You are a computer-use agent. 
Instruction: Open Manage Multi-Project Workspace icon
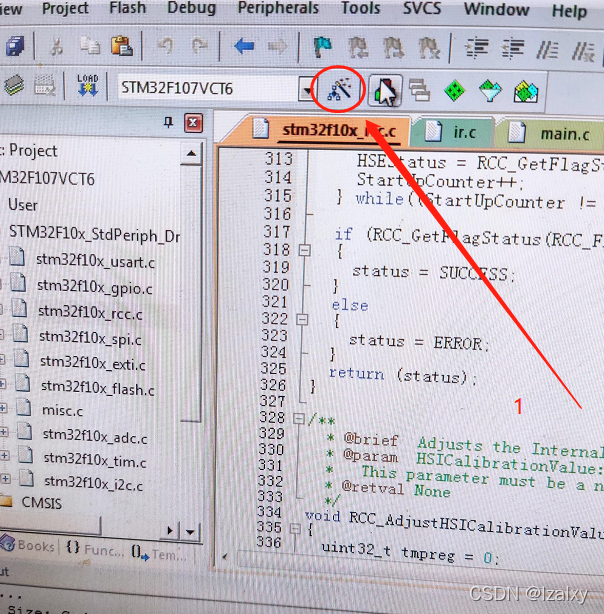(419, 90)
